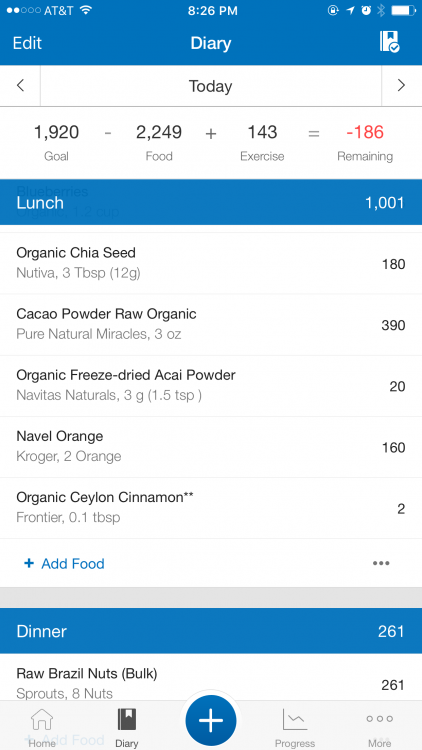This screenshot has width=422, height=750.
Task: Tap Edit in the top bar
Action: (x=27, y=43)
